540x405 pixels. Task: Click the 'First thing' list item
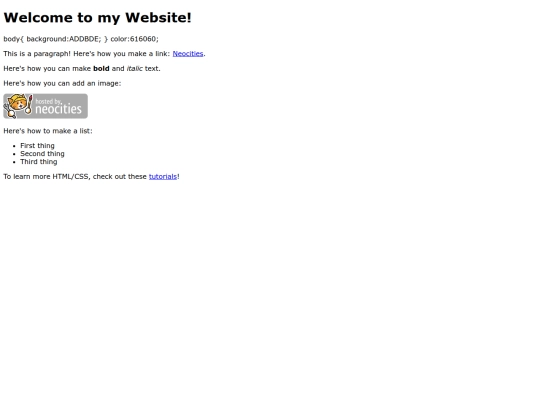click(37, 146)
